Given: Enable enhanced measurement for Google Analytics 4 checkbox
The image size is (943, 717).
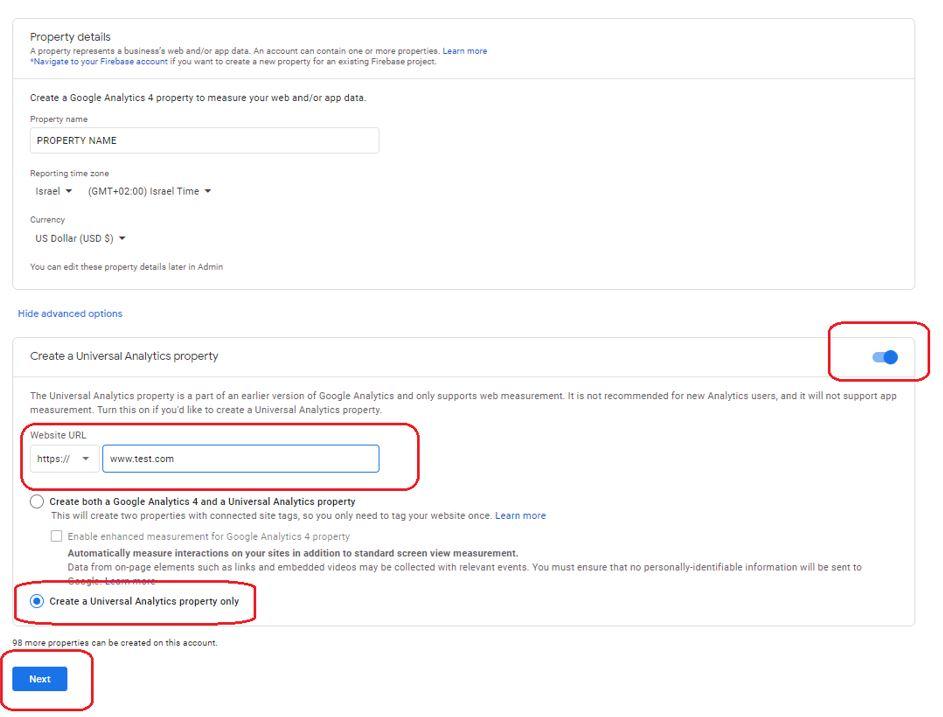Looking at the screenshot, I should [57, 536].
